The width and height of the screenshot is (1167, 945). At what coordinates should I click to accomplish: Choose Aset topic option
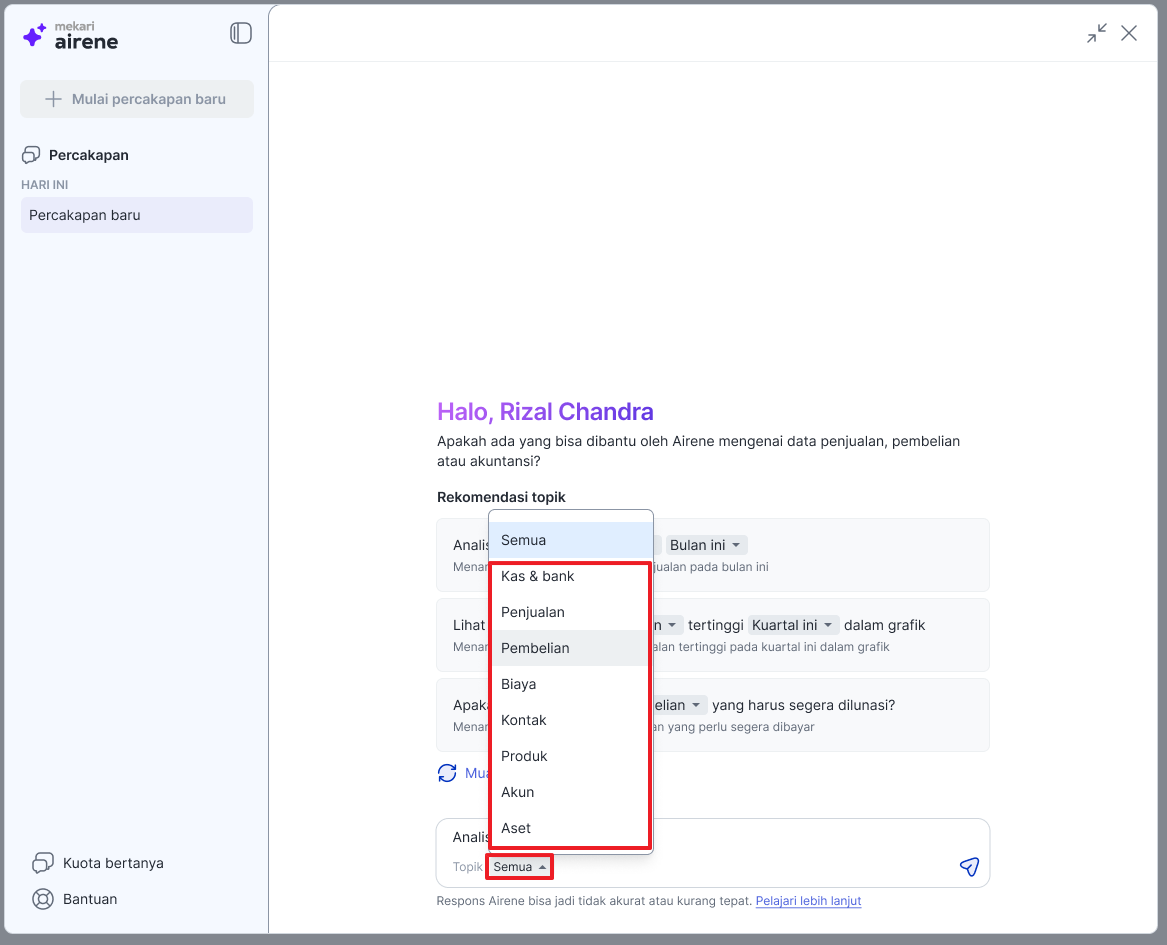coord(571,828)
